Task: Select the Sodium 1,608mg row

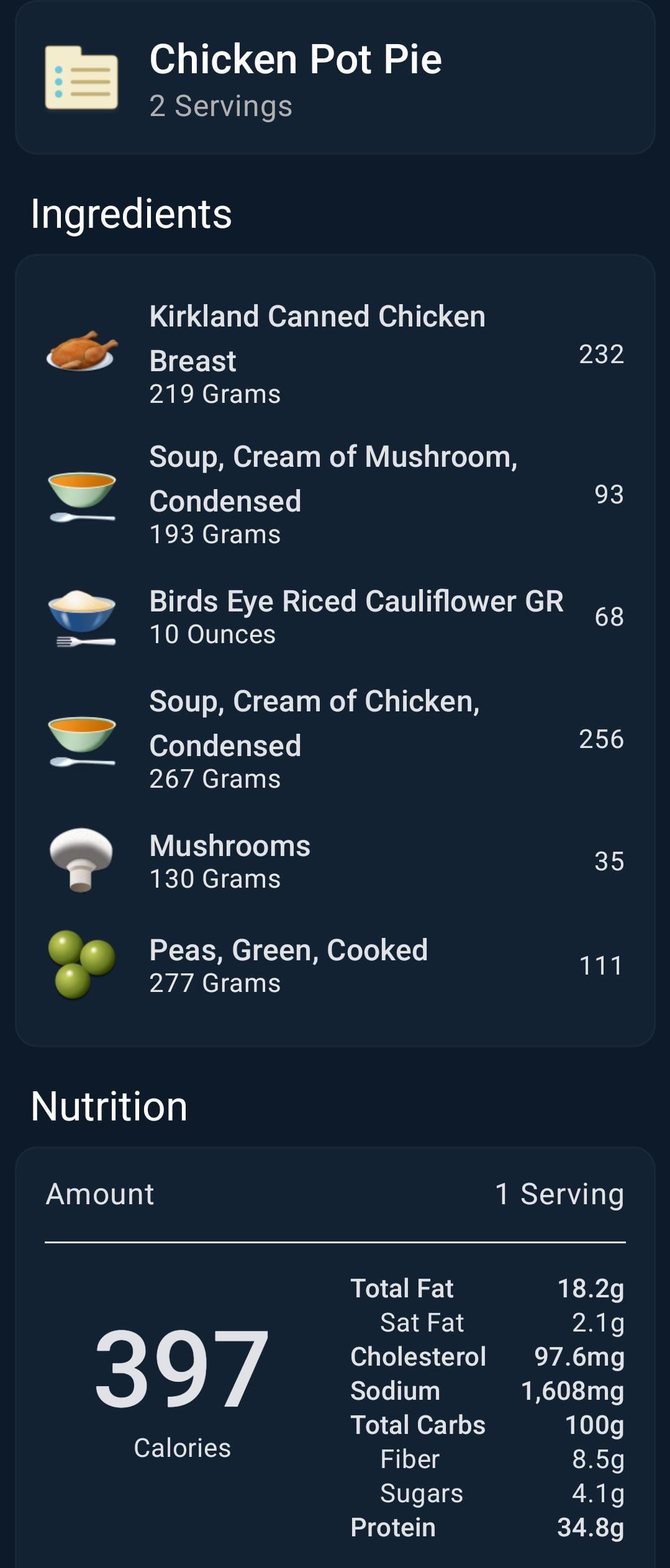Action: click(487, 1390)
